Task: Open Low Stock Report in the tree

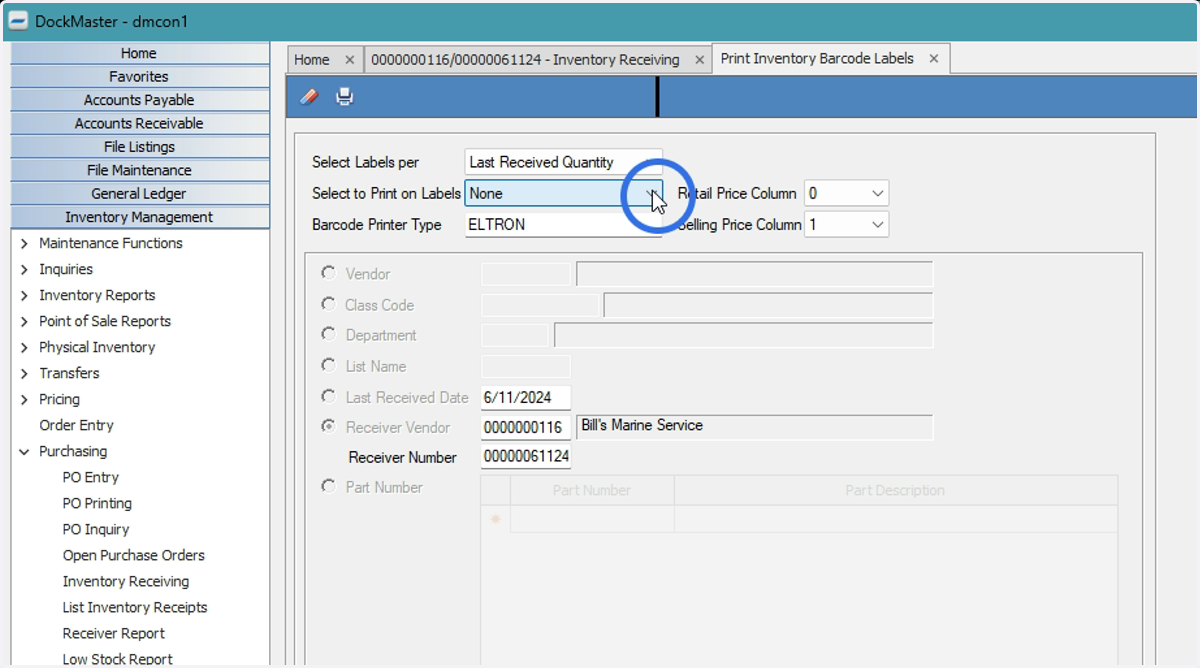Action: click(x=117, y=659)
